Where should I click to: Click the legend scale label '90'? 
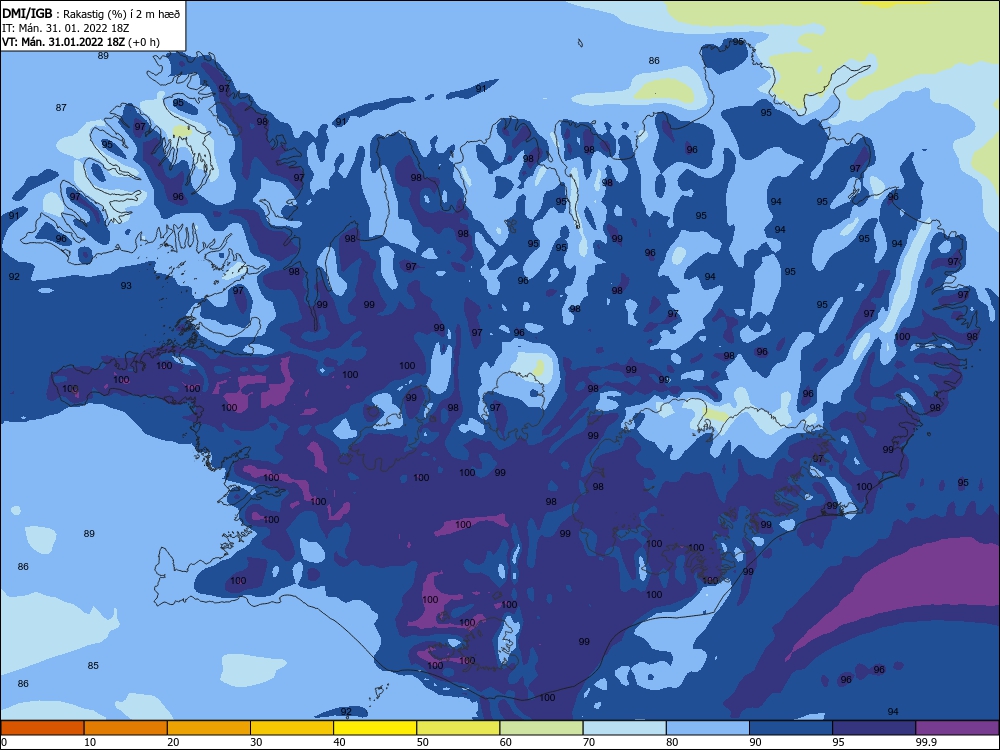click(x=756, y=742)
